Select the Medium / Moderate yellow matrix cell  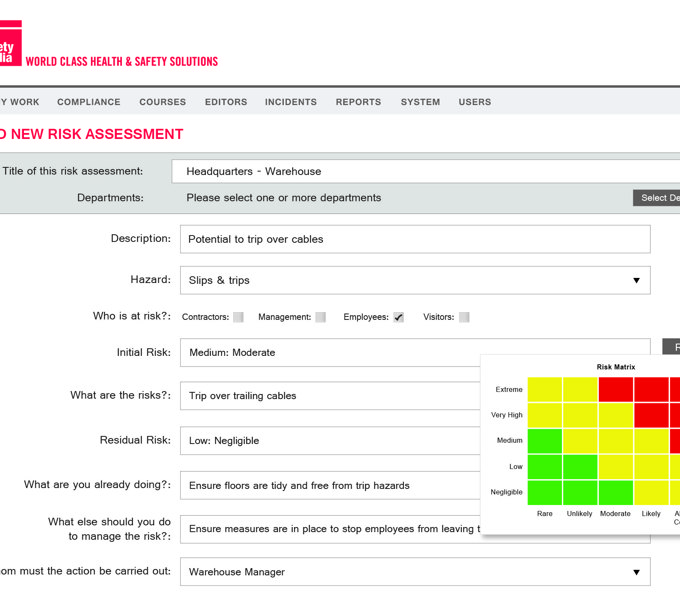click(x=616, y=441)
